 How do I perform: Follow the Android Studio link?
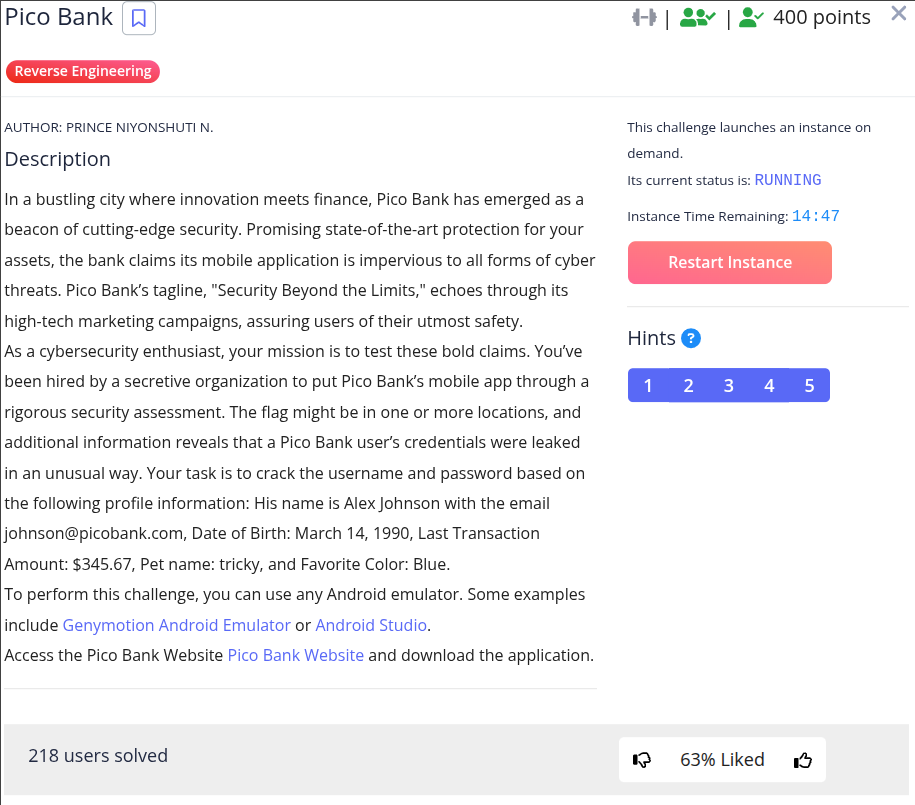[x=371, y=625]
